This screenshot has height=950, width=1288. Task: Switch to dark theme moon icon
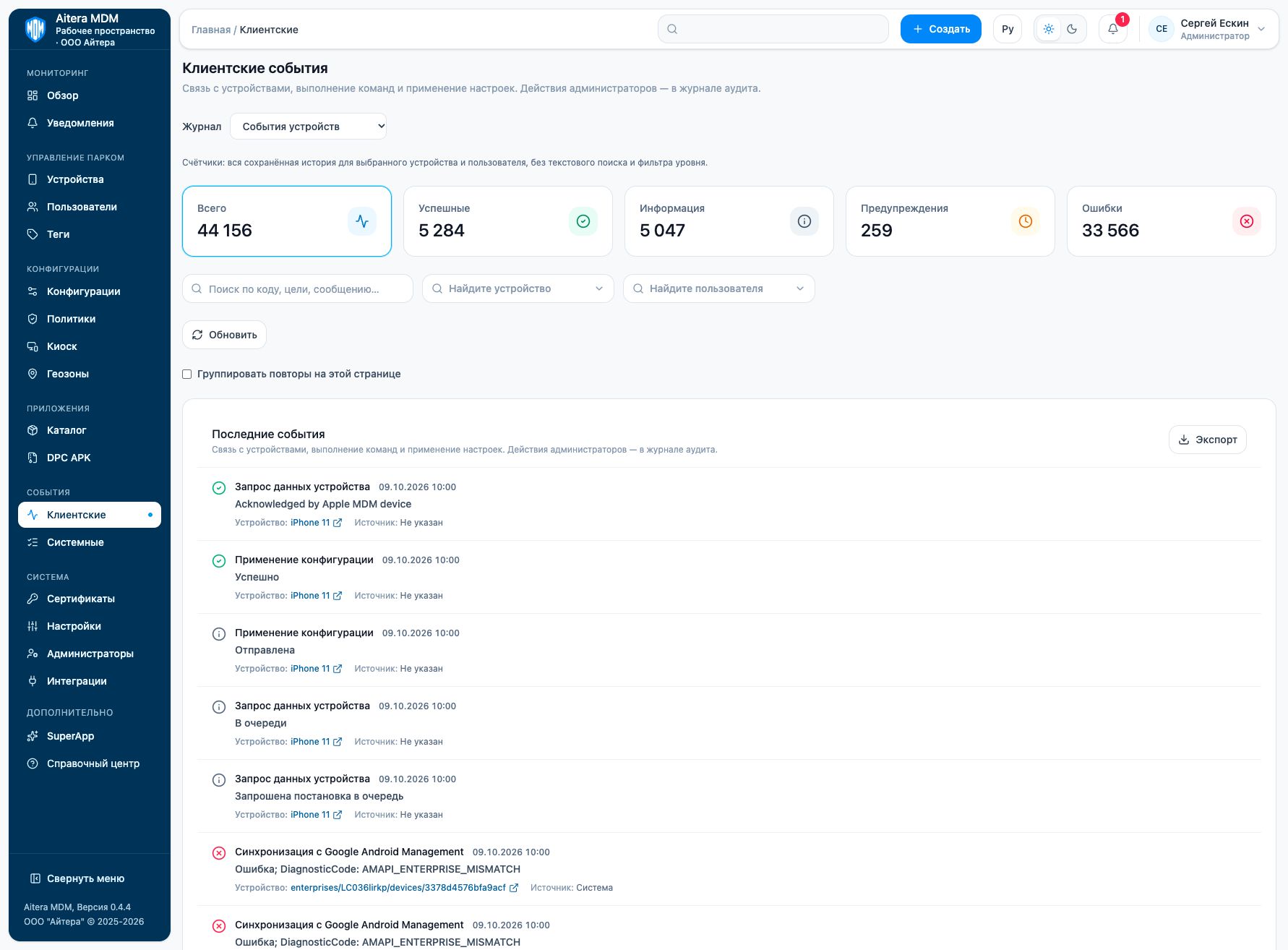1072,29
